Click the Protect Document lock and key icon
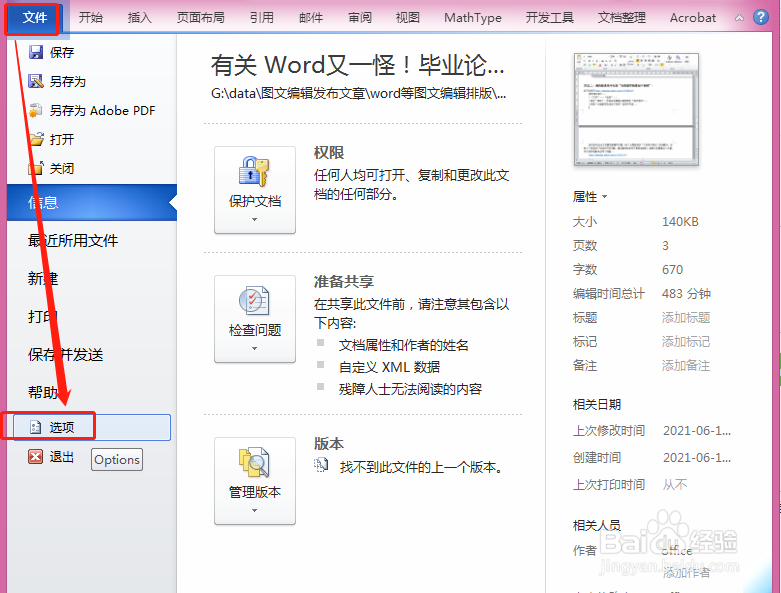Viewport: 781px width, 593px height. (254, 172)
